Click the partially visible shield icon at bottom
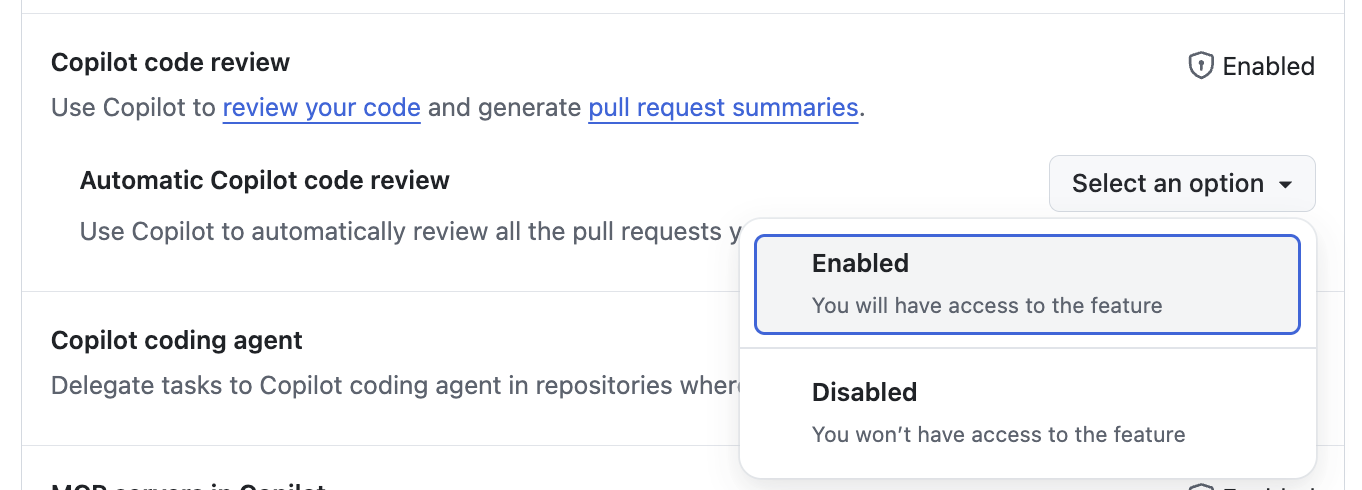This screenshot has height=490, width=1362. point(1200,487)
